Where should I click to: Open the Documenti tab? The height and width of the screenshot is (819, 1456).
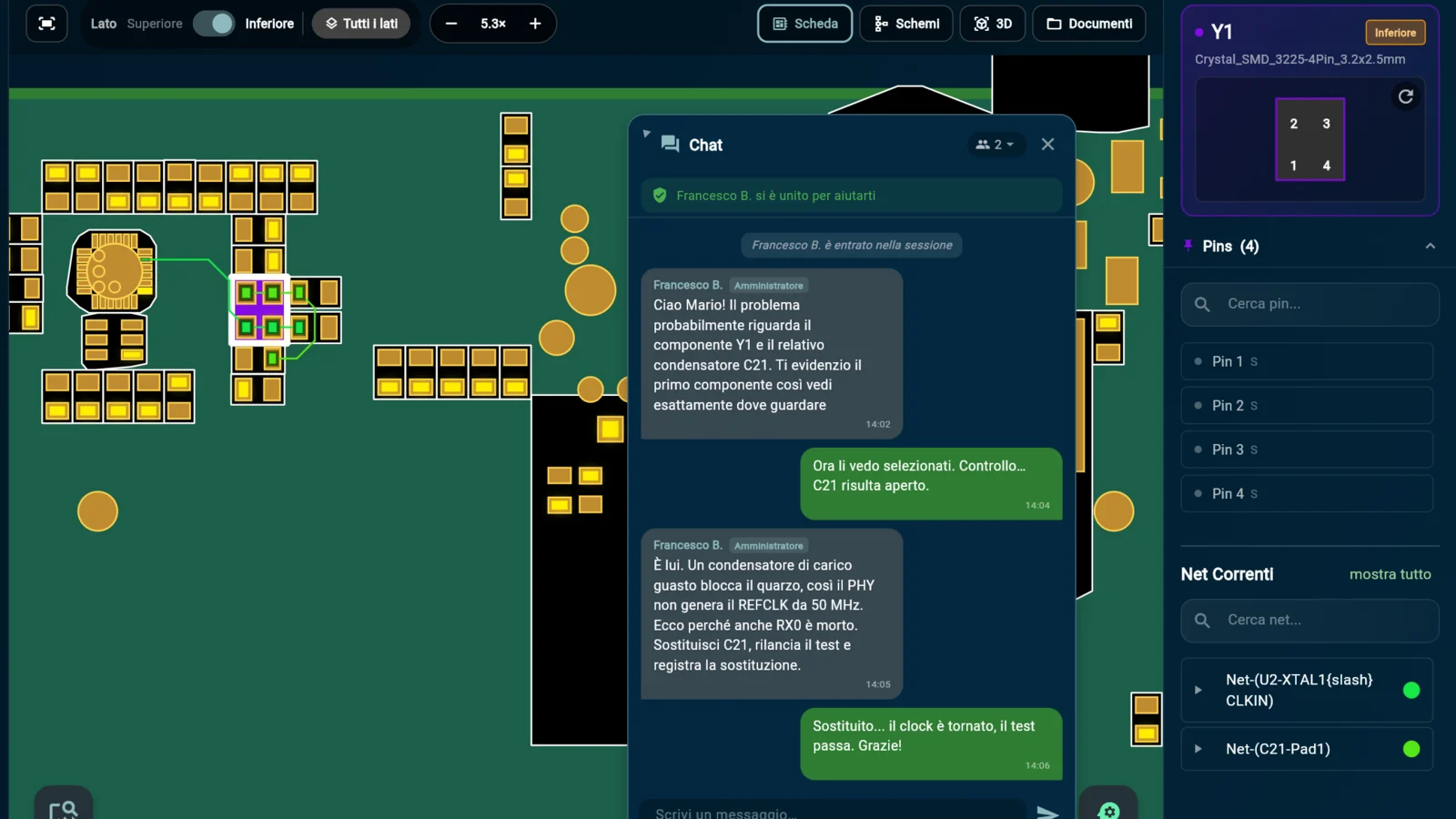click(1089, 24)
